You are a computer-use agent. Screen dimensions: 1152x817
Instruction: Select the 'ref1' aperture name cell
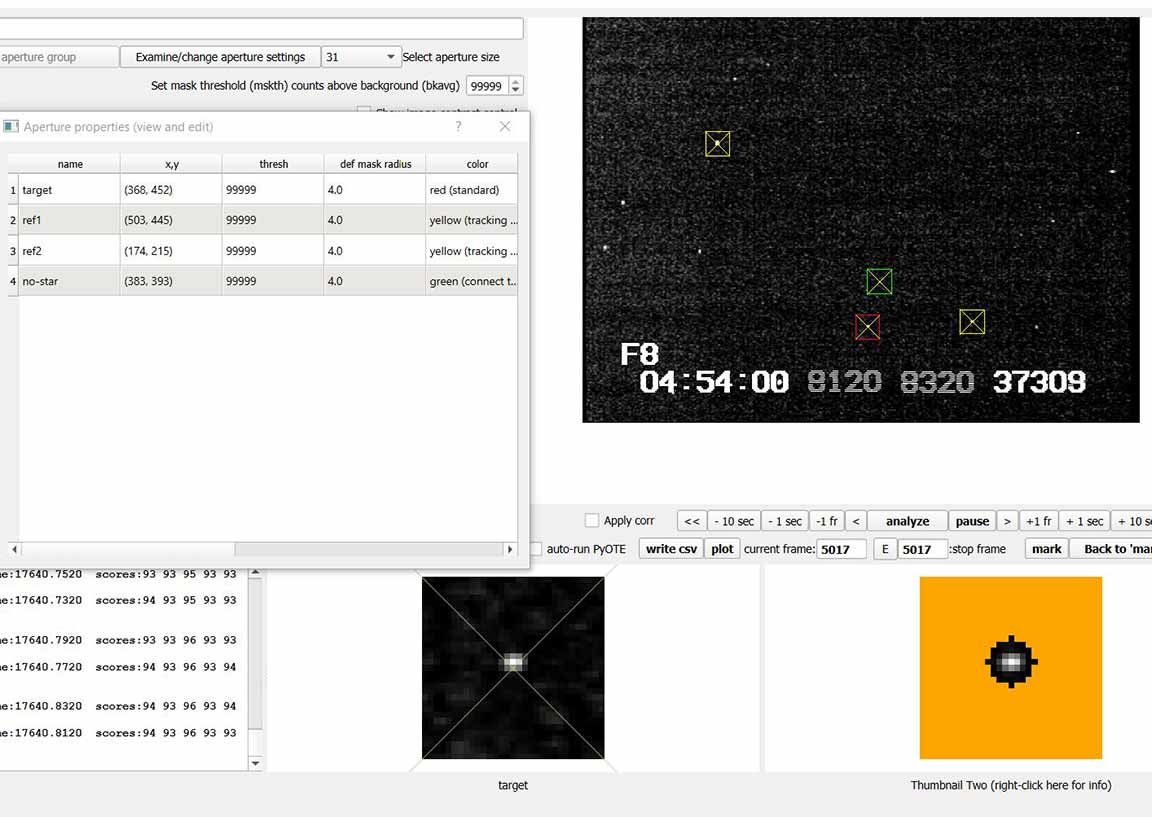(70, 220)
